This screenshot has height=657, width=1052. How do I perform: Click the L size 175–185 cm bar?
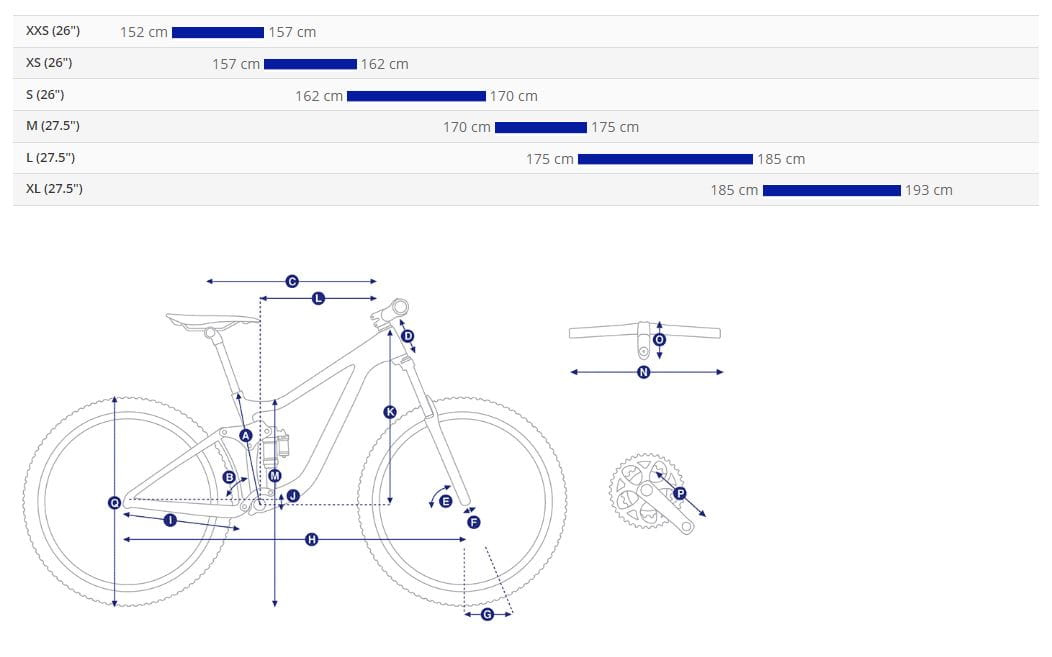[665, 158]
